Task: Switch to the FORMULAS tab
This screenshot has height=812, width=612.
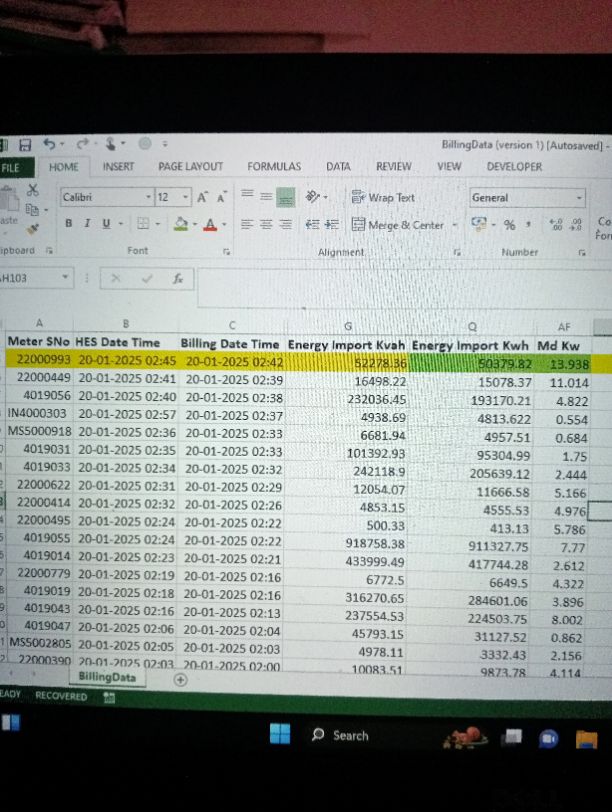Action: coord(274,166)
